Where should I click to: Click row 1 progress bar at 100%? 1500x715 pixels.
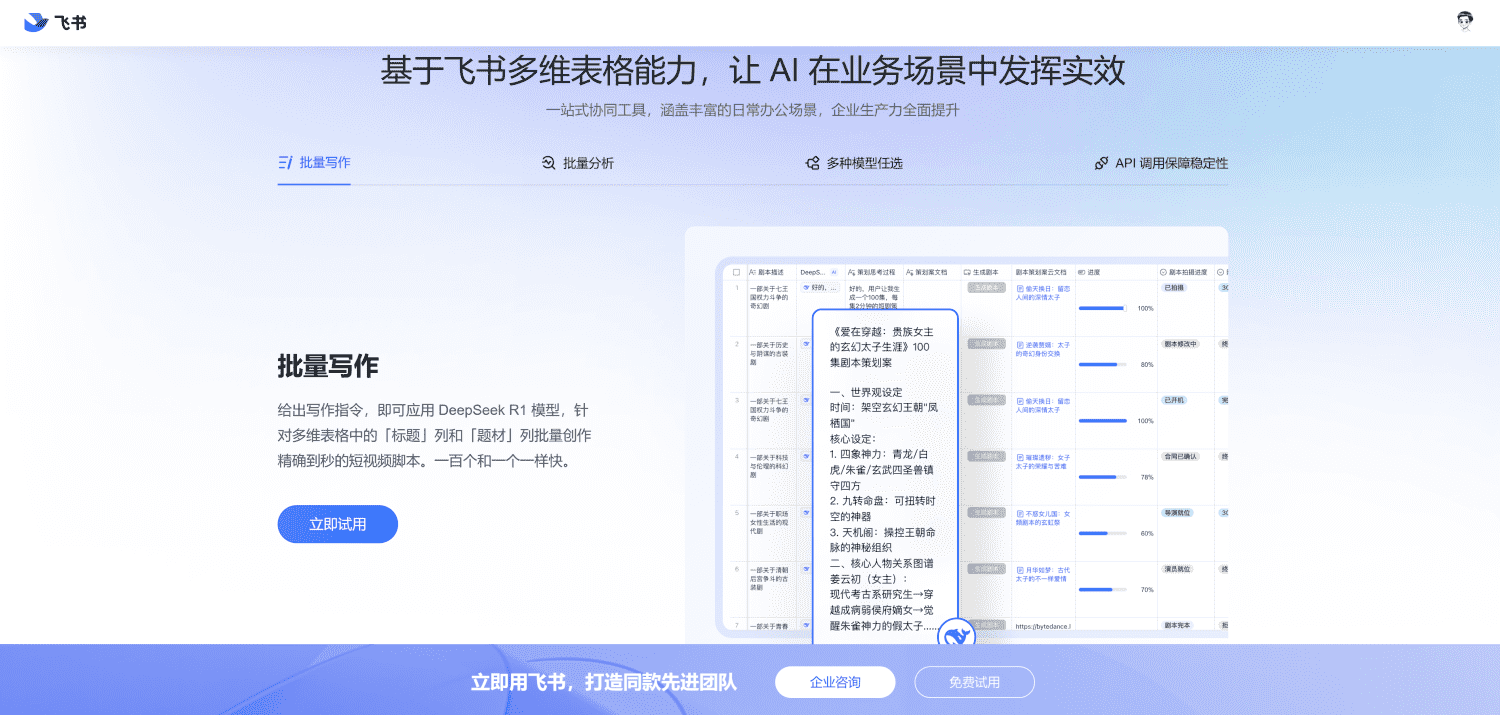[1103, 308]
